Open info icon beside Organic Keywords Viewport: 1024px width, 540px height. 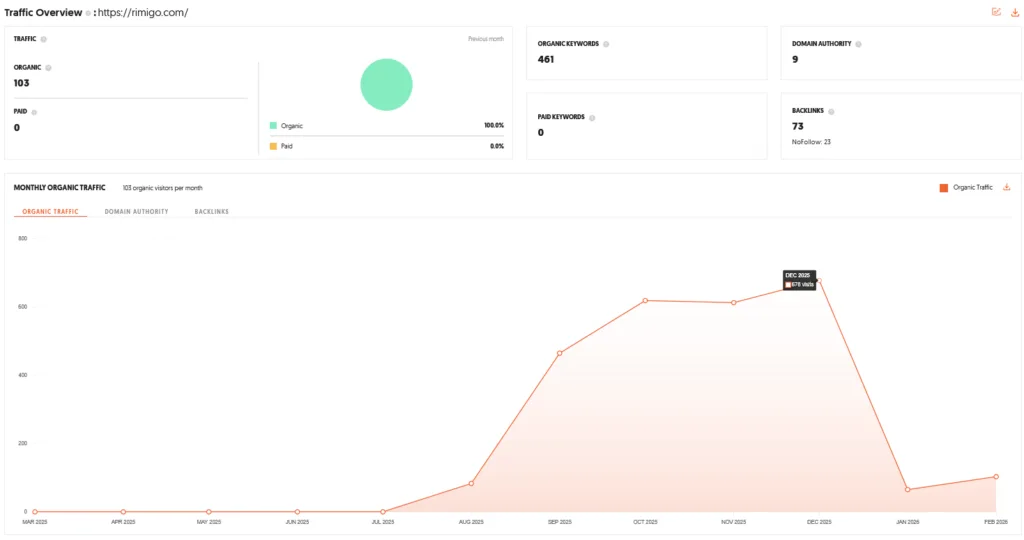[606, 44]
